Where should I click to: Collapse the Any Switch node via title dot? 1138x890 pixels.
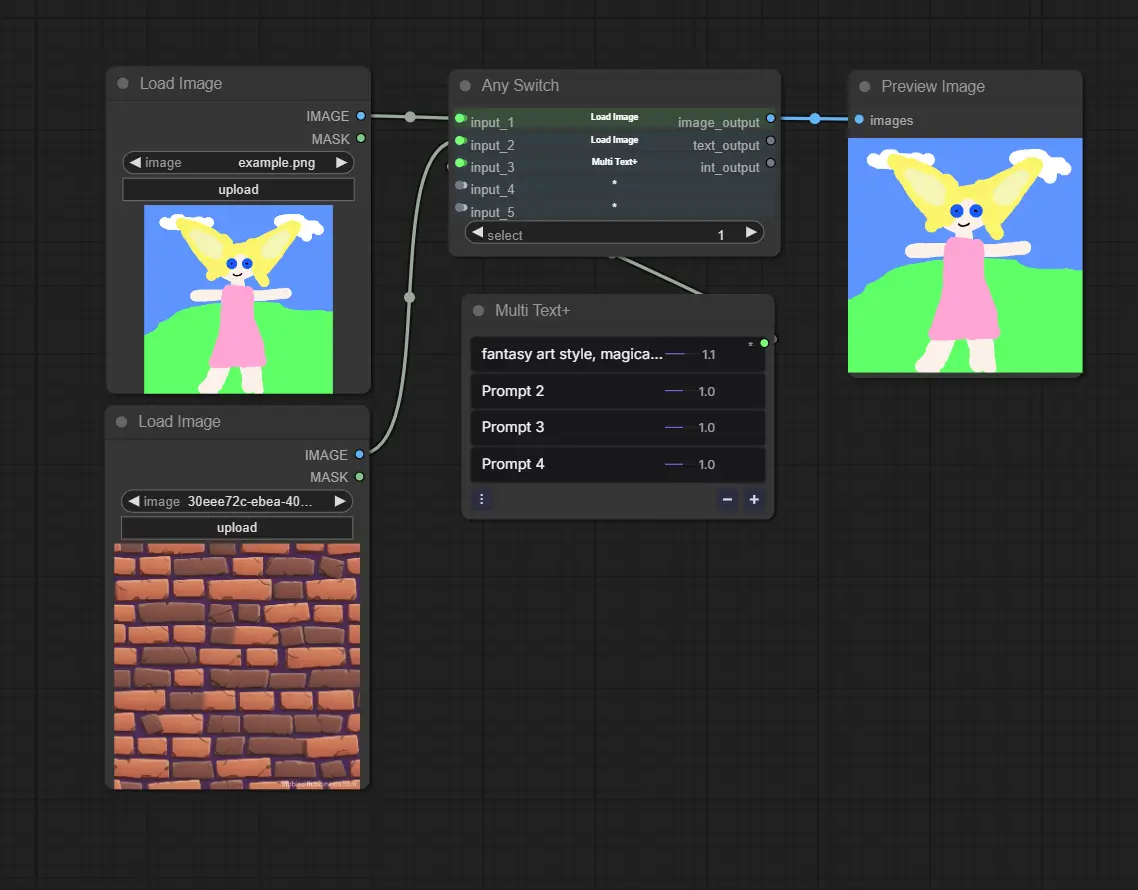tap(465, 86)
